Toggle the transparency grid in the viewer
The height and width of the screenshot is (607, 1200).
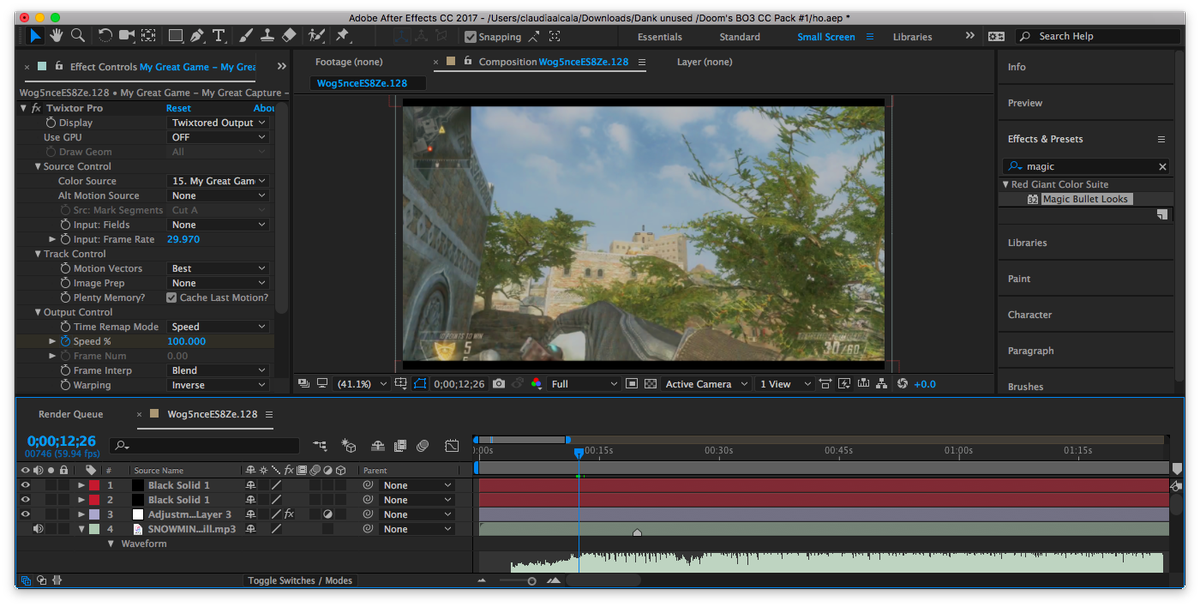[x=650, y=384]
